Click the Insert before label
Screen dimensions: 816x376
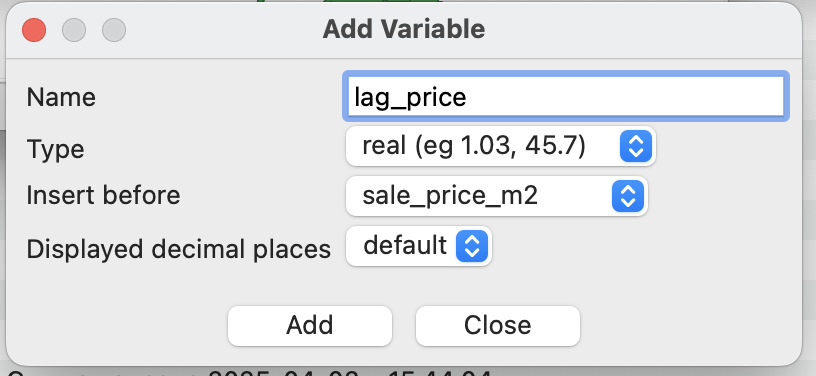[103, 196]
